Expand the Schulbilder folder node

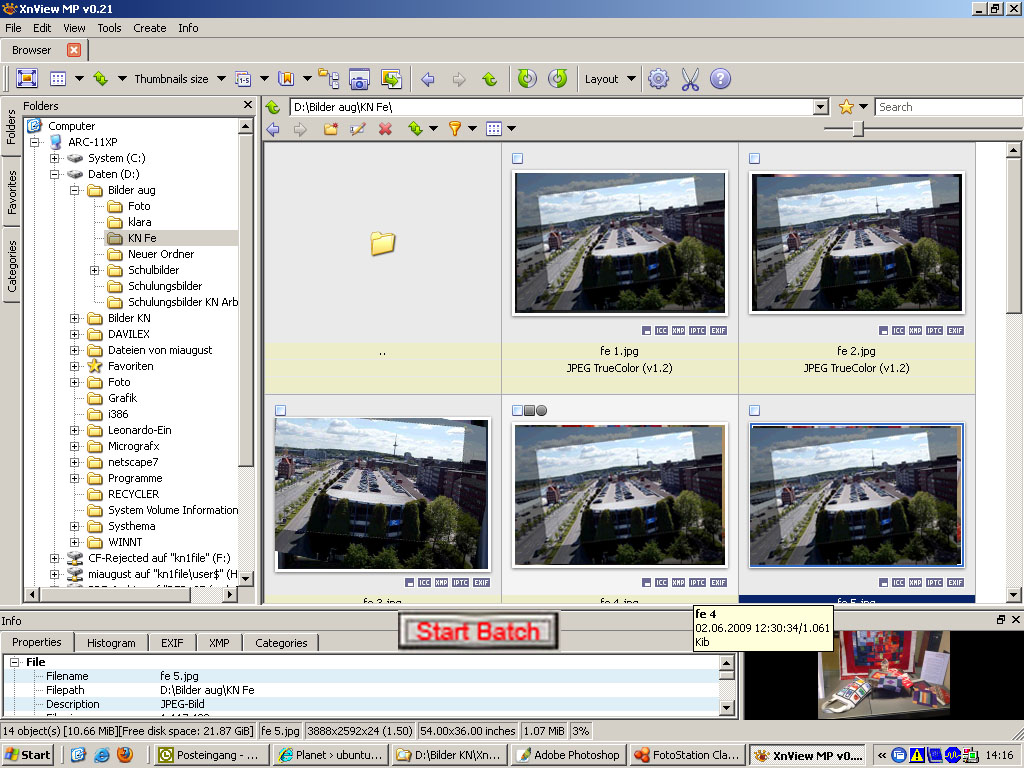click(x=95, y=270)
